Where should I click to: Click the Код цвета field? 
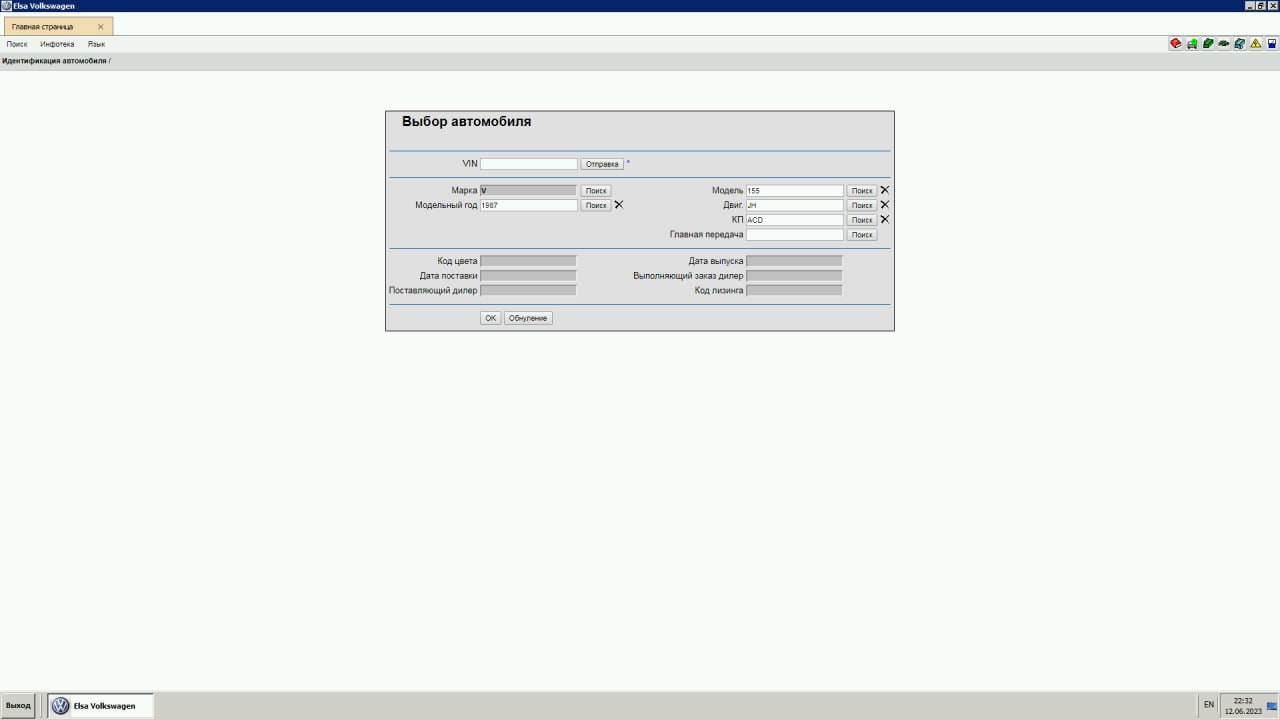[529, 261]
